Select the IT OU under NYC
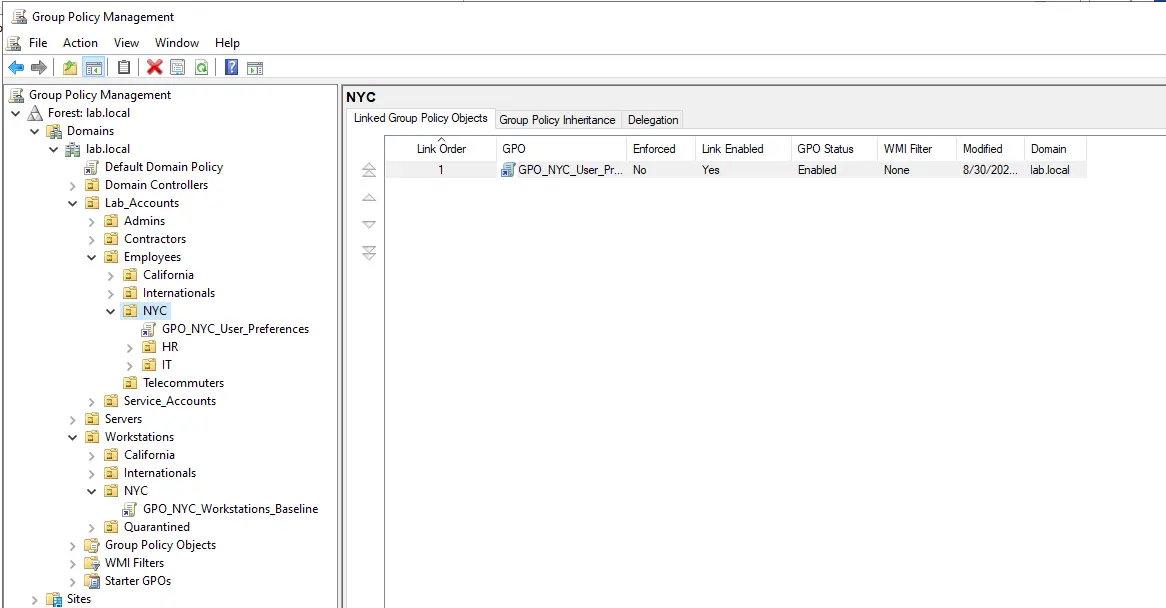1166x608 pixels. 167,365
